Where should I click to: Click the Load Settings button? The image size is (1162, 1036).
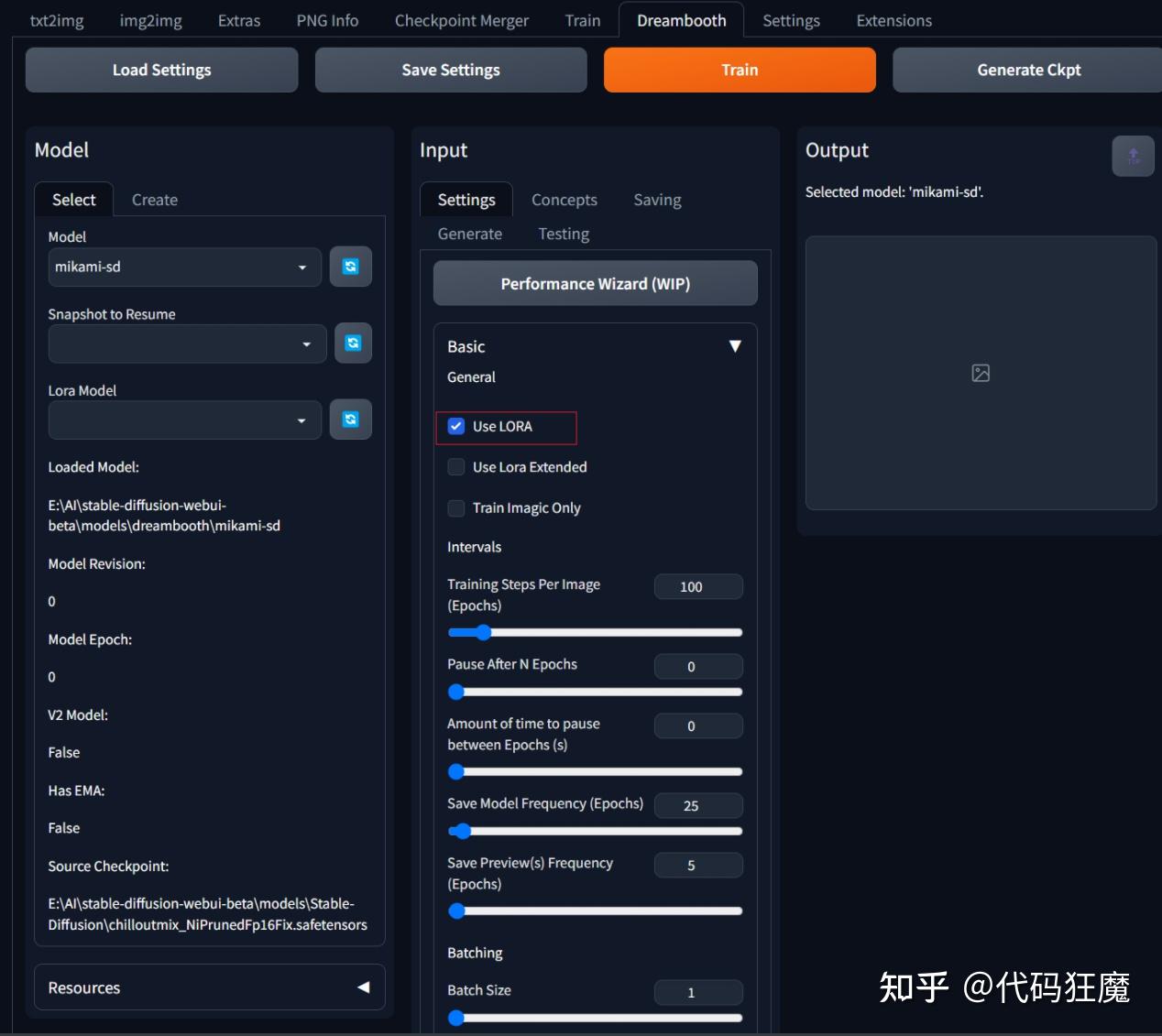pyautogui.click(x=162, y=70)
